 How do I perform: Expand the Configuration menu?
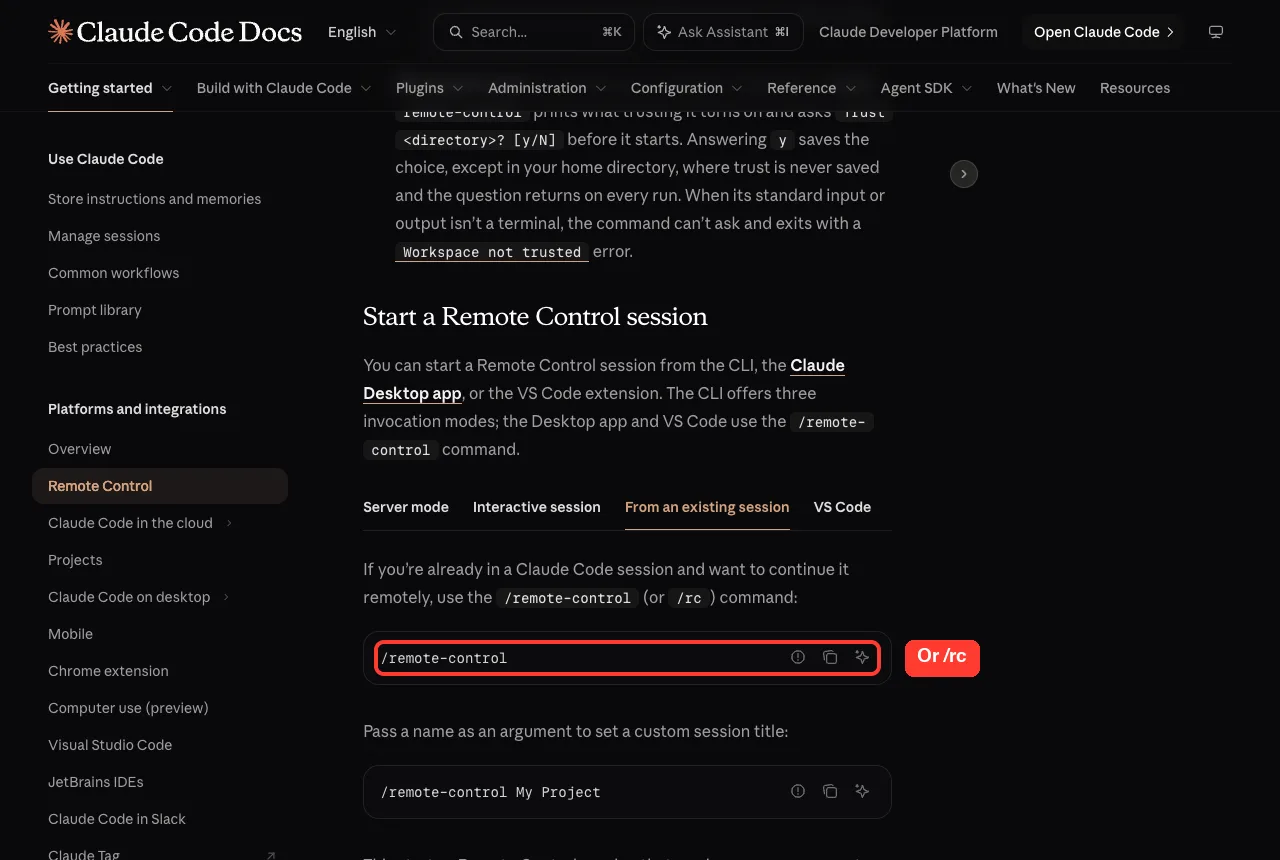(687, 88)
